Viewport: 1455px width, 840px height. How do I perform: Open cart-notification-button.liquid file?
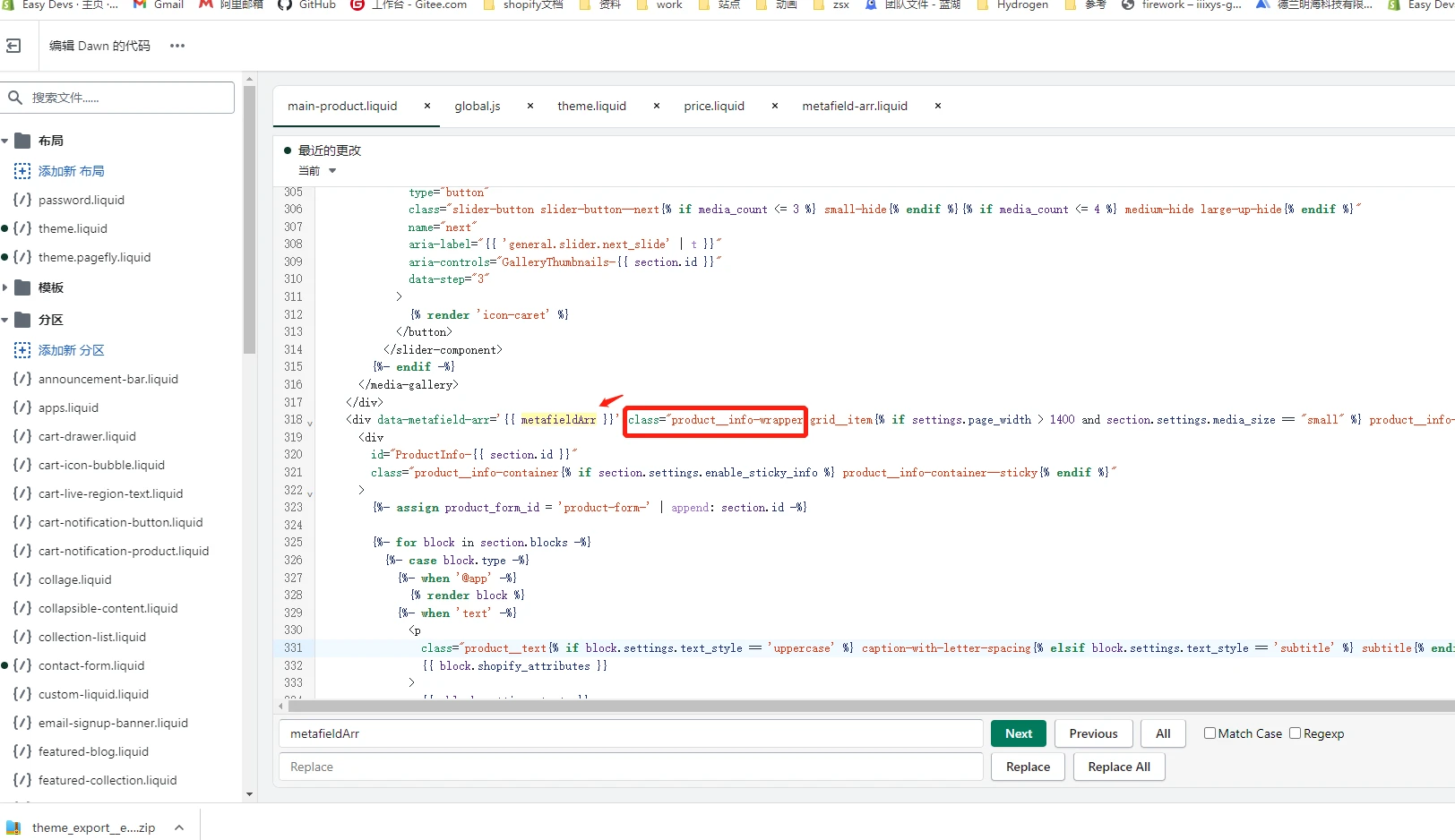tap(120, 522)
